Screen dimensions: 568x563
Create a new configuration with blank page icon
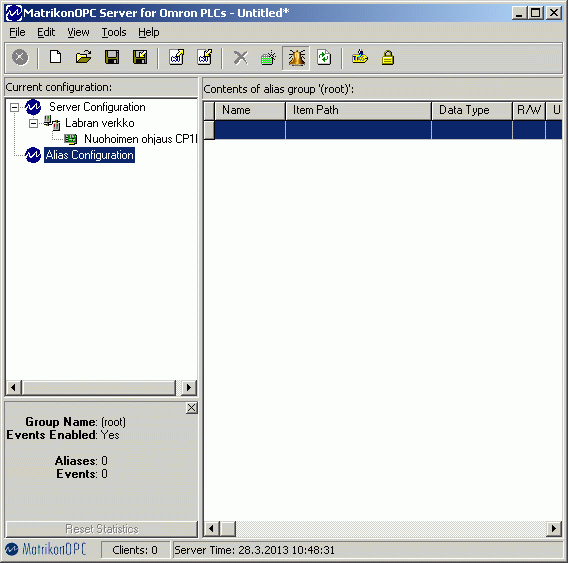click(55, 57)
